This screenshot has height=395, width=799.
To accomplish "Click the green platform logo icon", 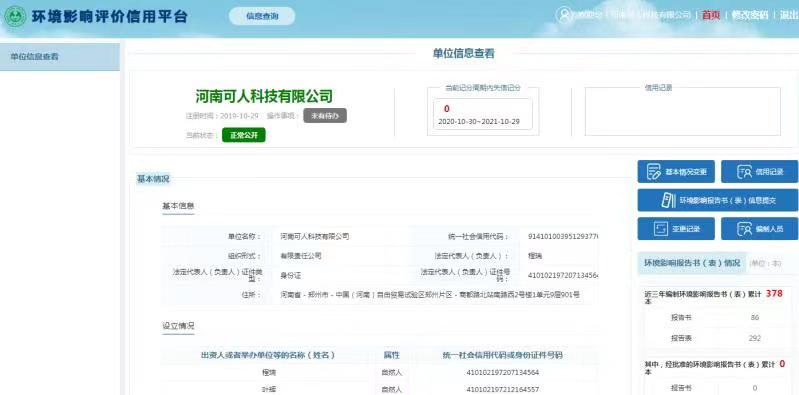I will [x=15, y=17].
